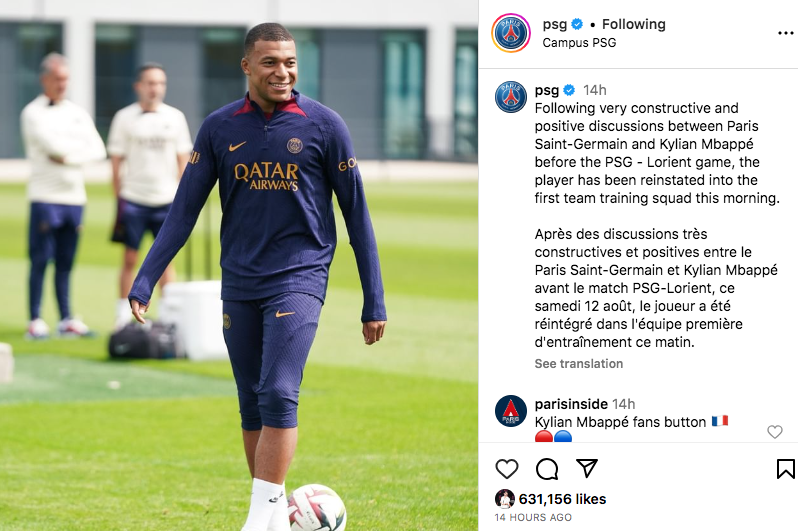This screenshot has height=531, width=798.
Task: Click the training photo of the player
Action: [x=239, y=265]
